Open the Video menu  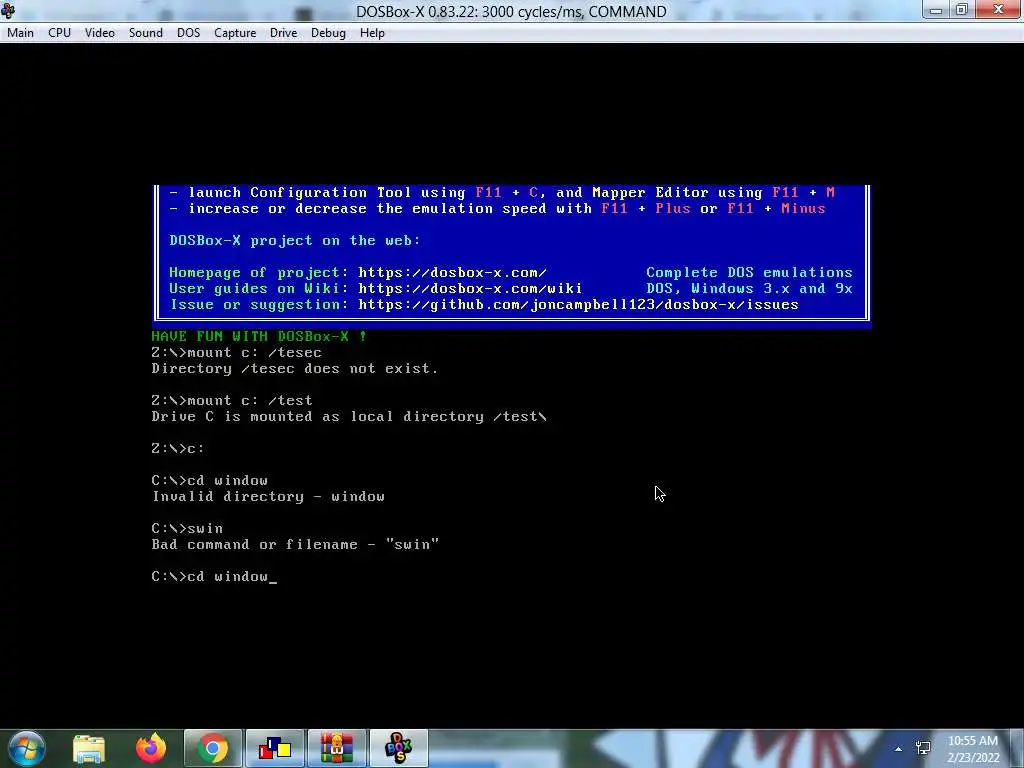(x=100, y=33)
